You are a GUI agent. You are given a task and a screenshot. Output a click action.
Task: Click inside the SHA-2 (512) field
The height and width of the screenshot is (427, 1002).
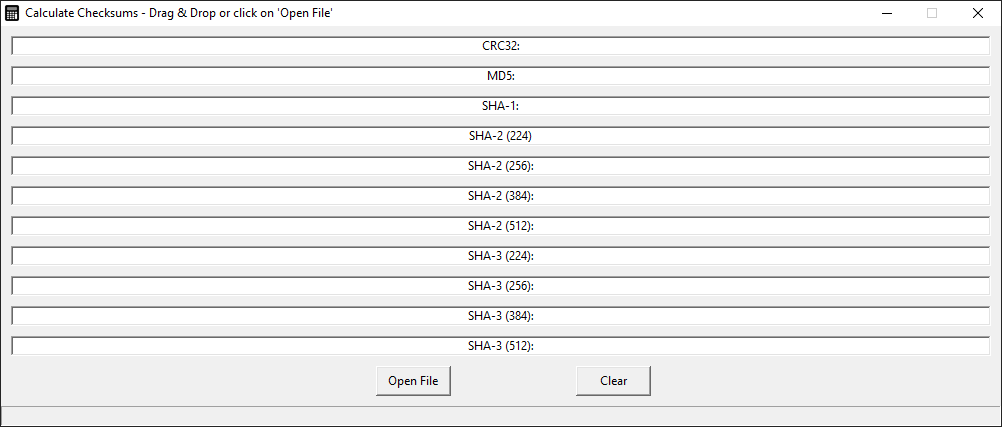[x=500, y=226]
